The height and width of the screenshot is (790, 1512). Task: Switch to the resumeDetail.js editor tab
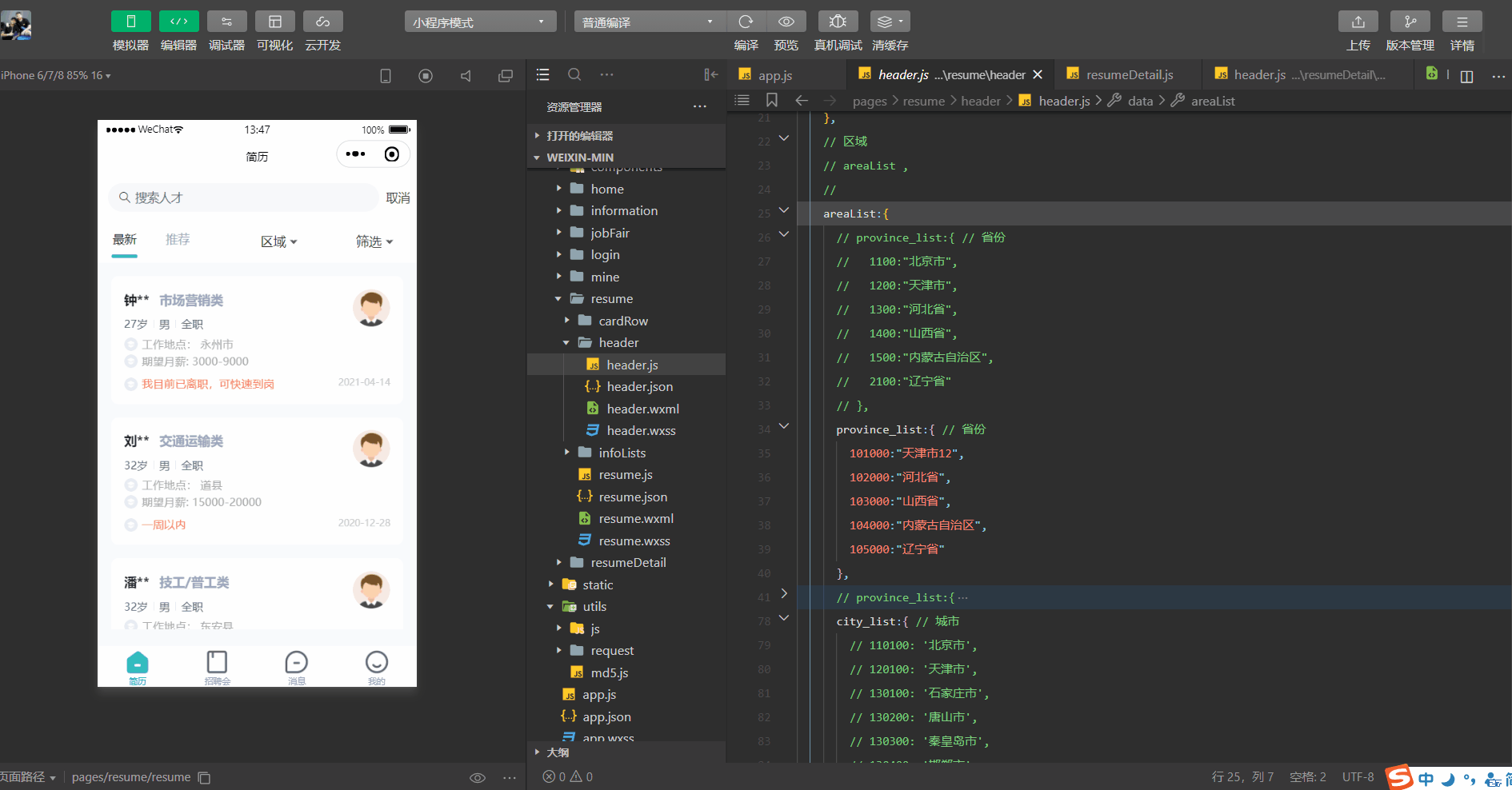(x=1130, y=75)
